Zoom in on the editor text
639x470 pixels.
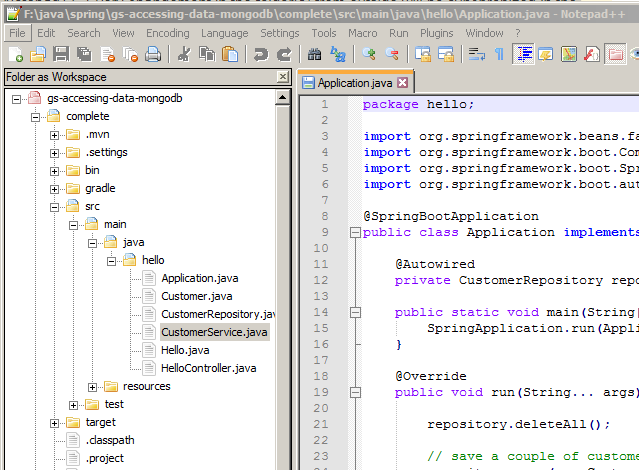click(x=369, y=54)
